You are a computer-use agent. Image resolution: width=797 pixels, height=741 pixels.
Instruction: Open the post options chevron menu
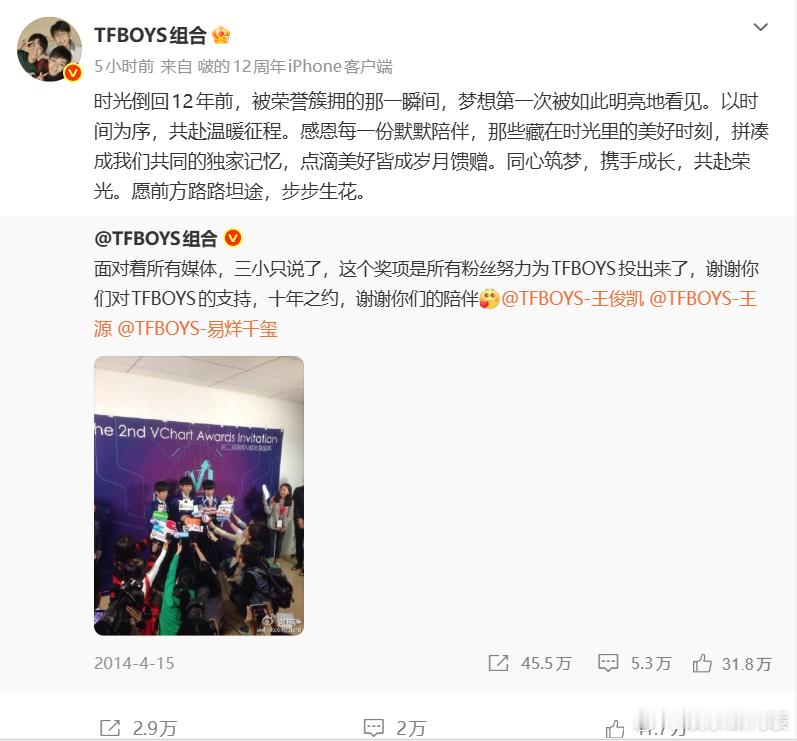[x=760, y=27]
